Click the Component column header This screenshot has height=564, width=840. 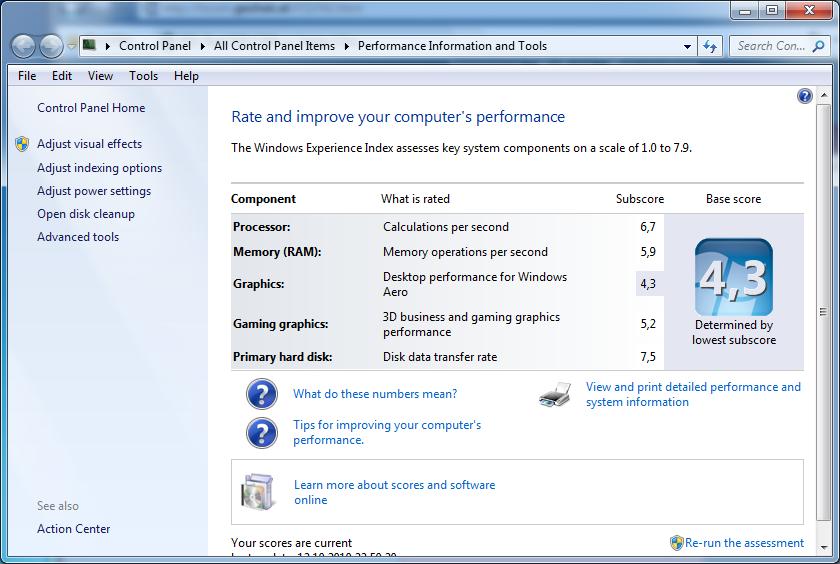point(263,199)
